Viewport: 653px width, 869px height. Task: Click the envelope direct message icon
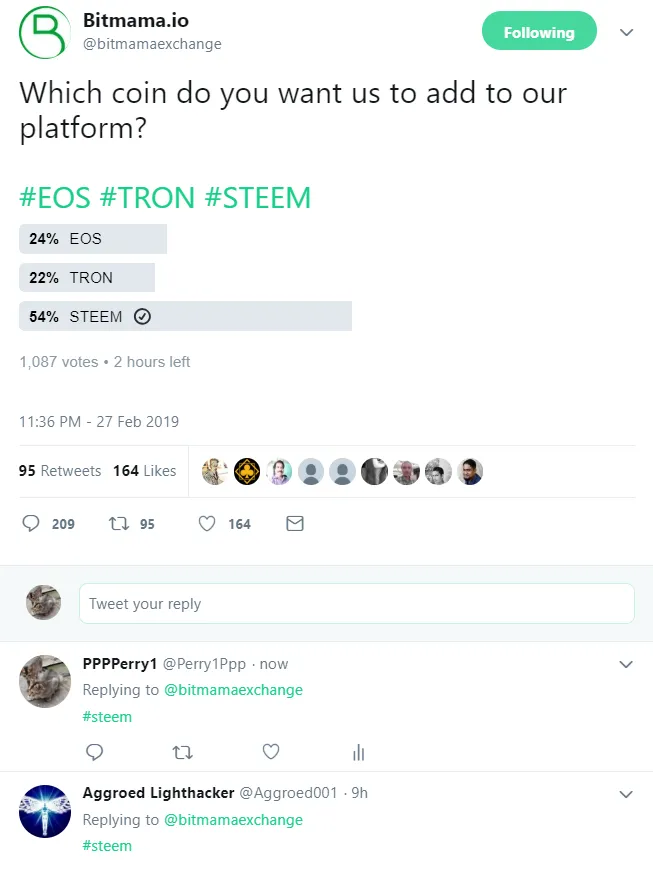pos(295,523)
